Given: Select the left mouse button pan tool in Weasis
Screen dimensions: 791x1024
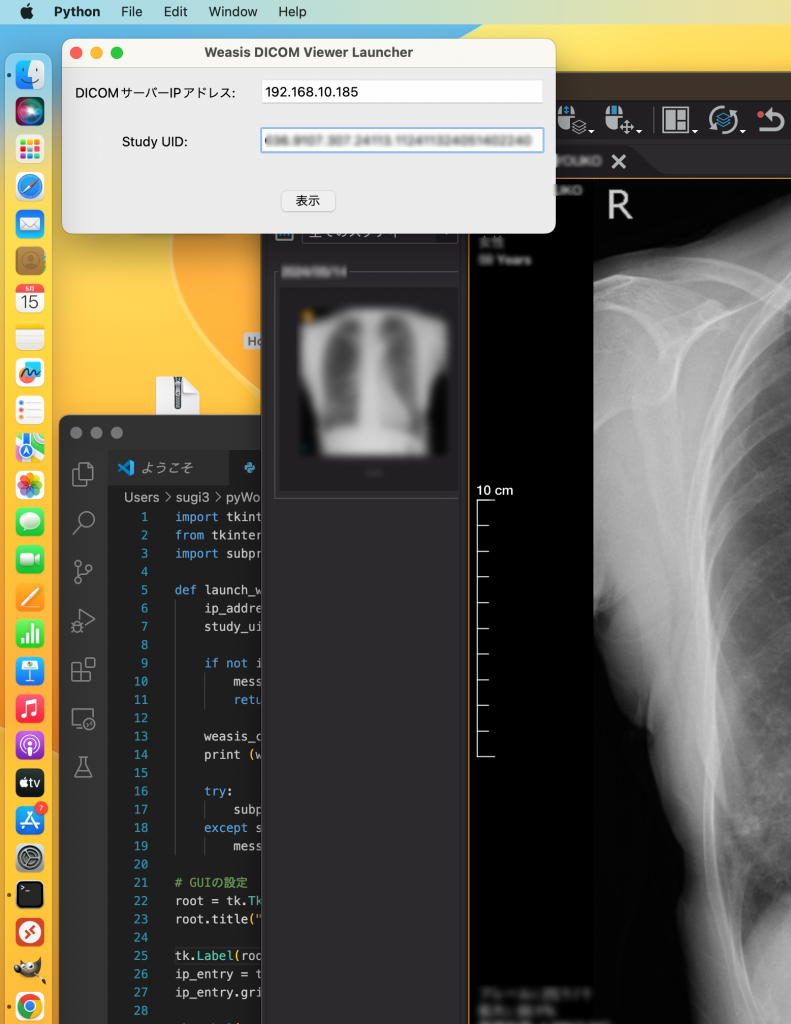Looking at the screenshot, I should tap(619, 119).
